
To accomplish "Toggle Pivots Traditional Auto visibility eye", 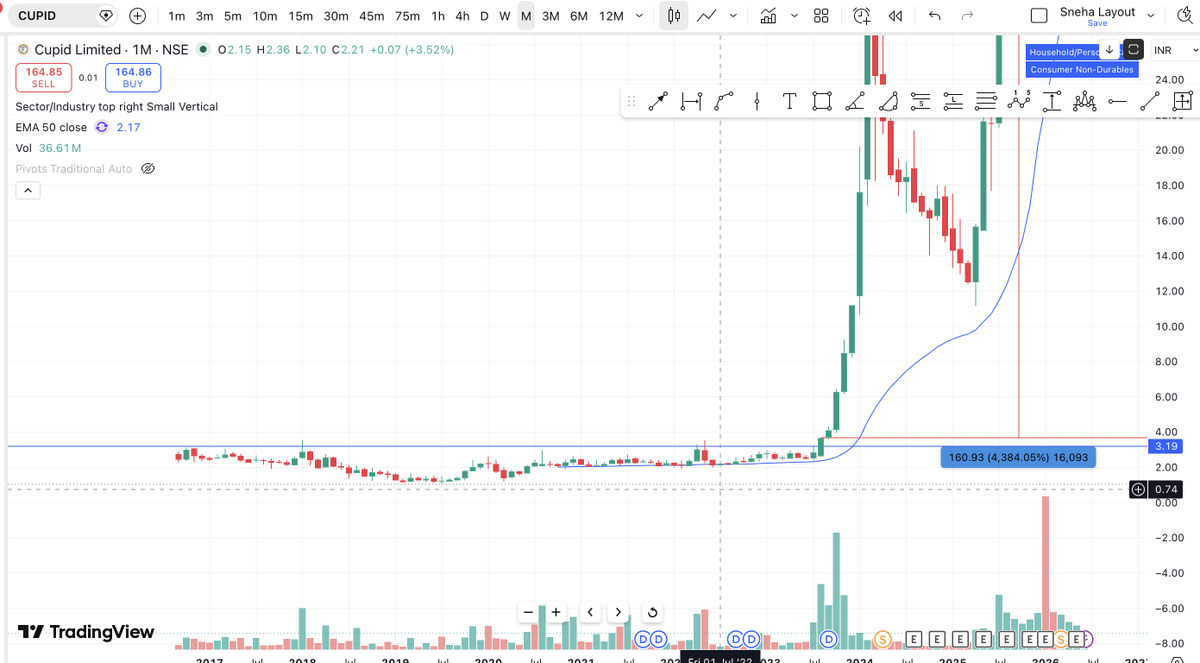I will coord(148,169).
